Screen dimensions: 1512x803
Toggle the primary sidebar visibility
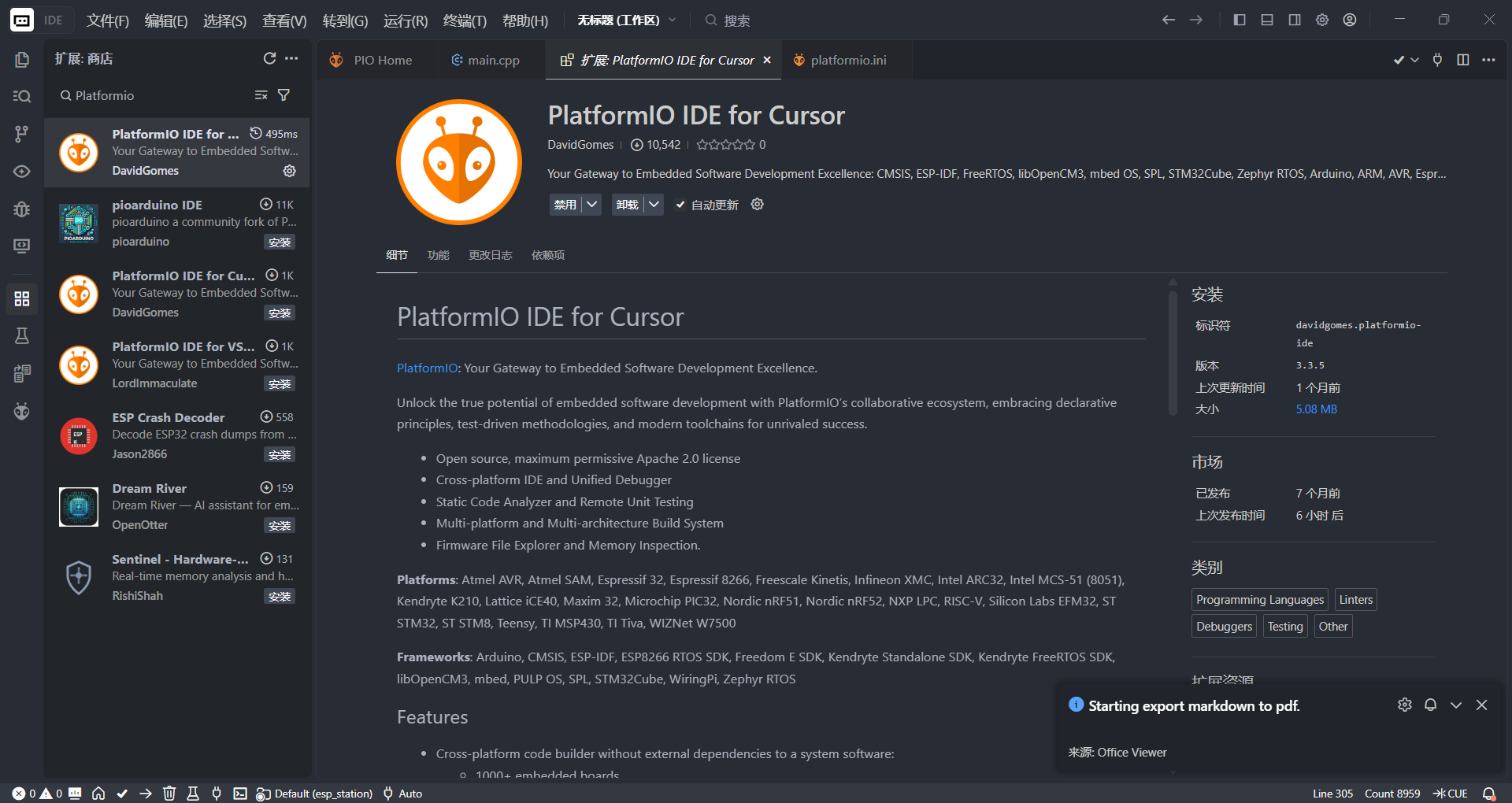1239,20
